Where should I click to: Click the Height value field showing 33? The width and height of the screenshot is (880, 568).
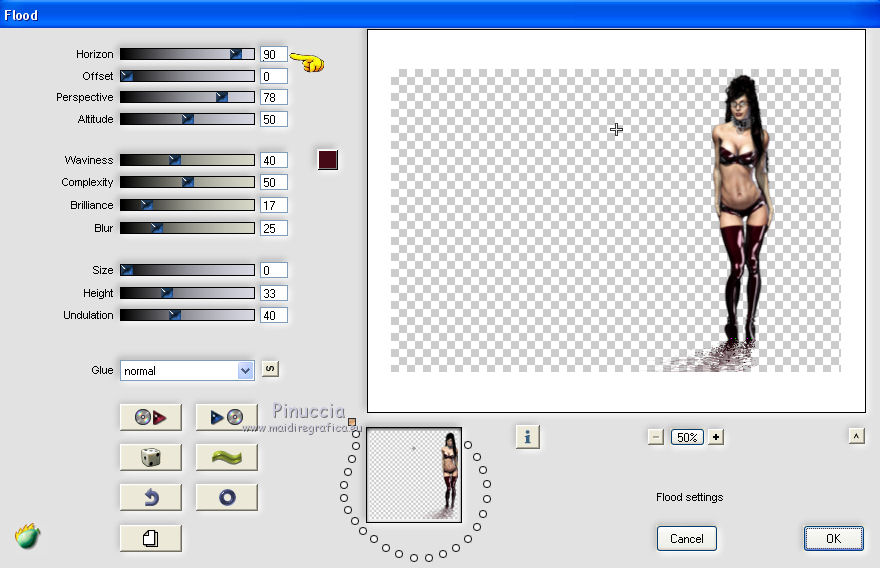click(274, 294)
